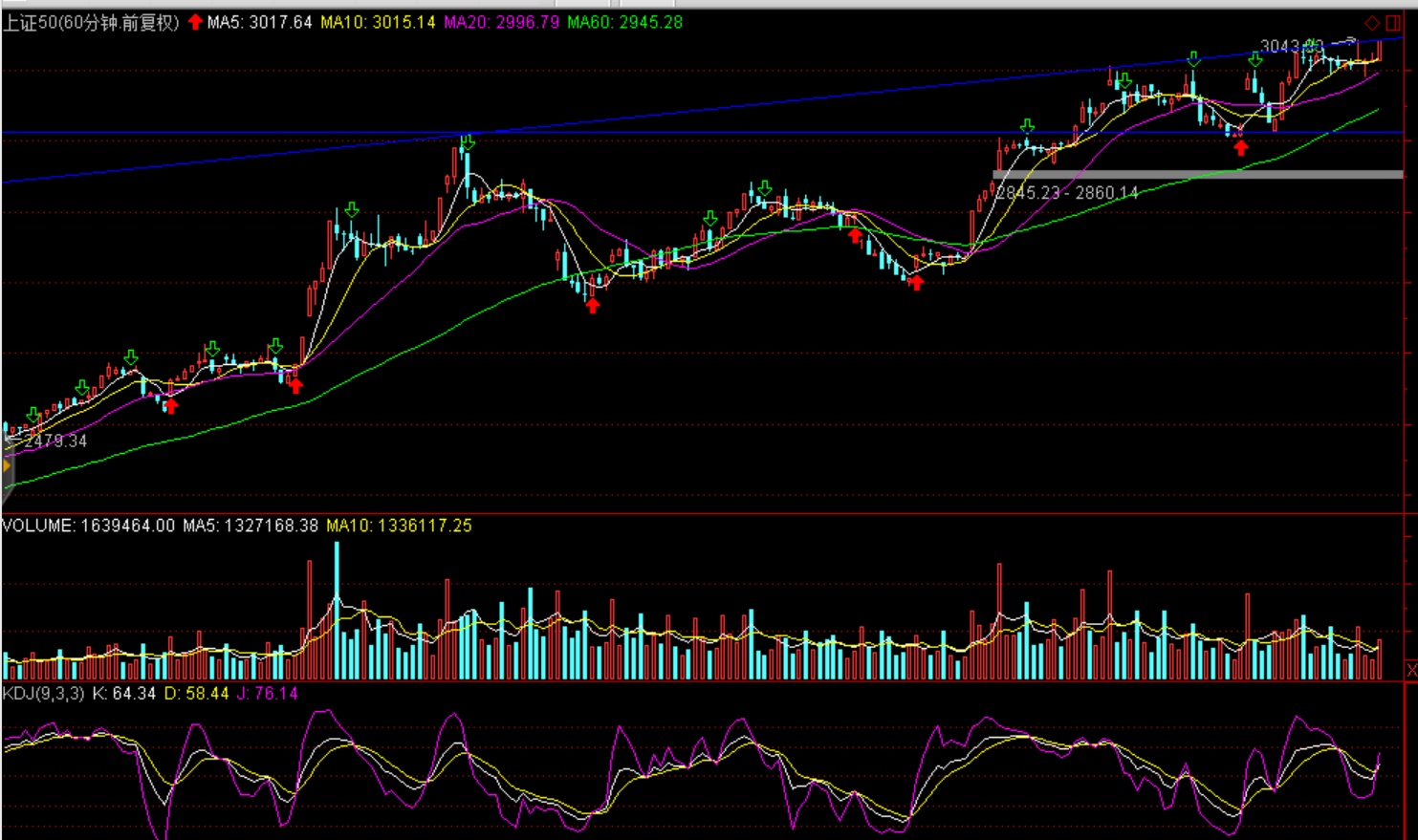Select the green MA60: 2945.28 label

coord(624,22)
